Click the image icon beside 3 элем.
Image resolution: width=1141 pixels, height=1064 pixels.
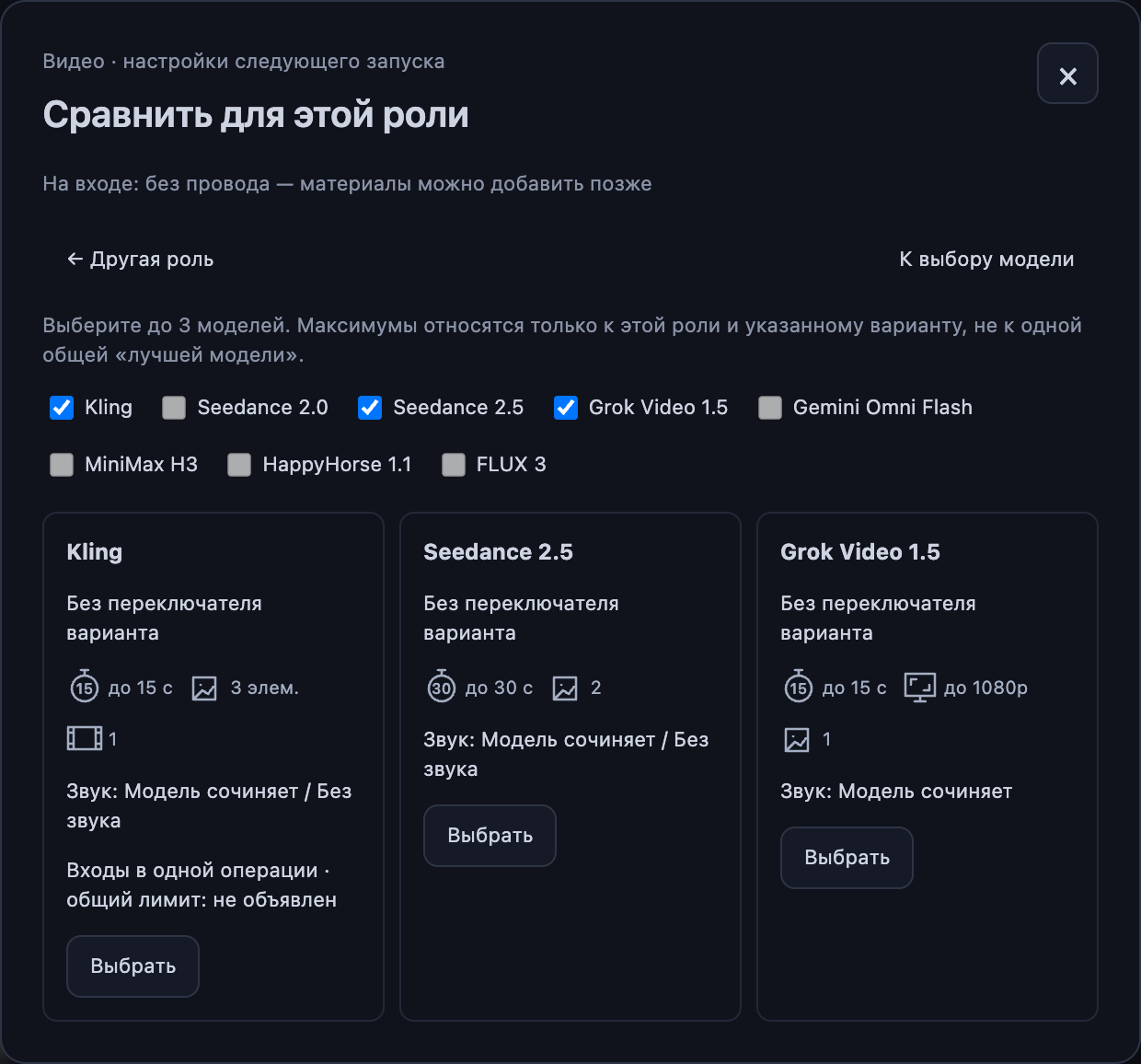[x=204, y=688]
